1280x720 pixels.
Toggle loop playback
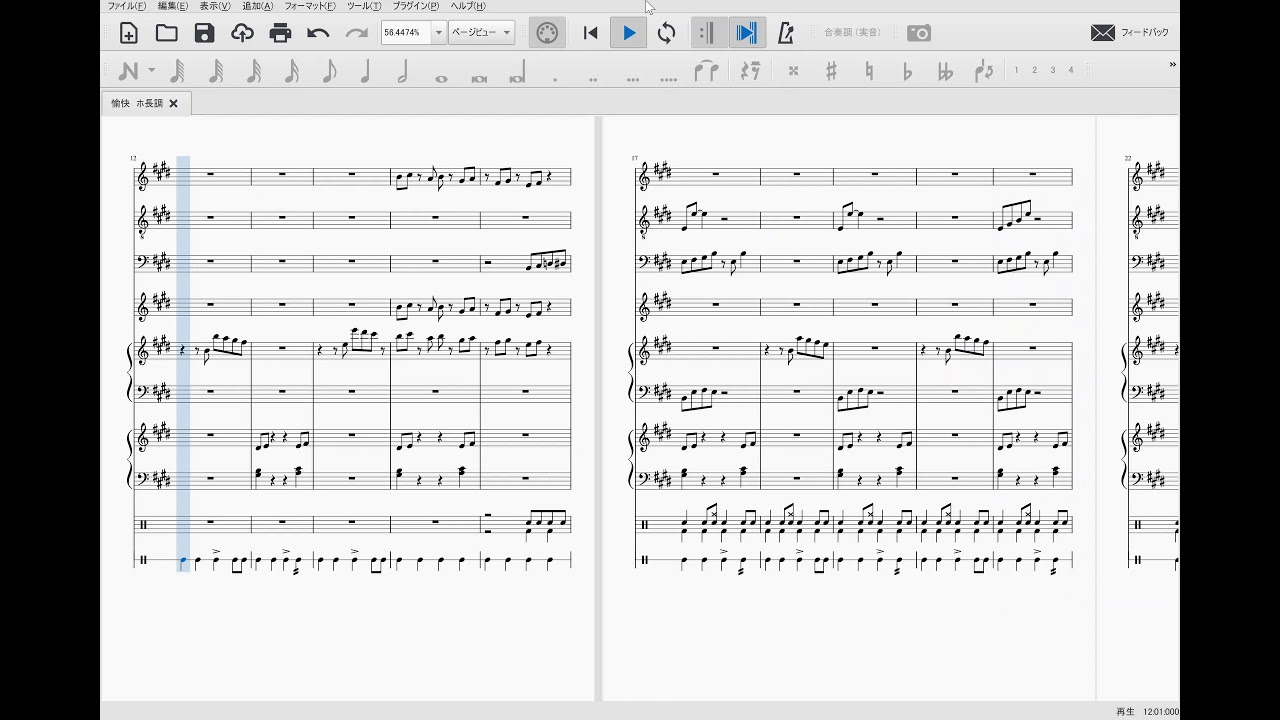click(x=667, y=33)
